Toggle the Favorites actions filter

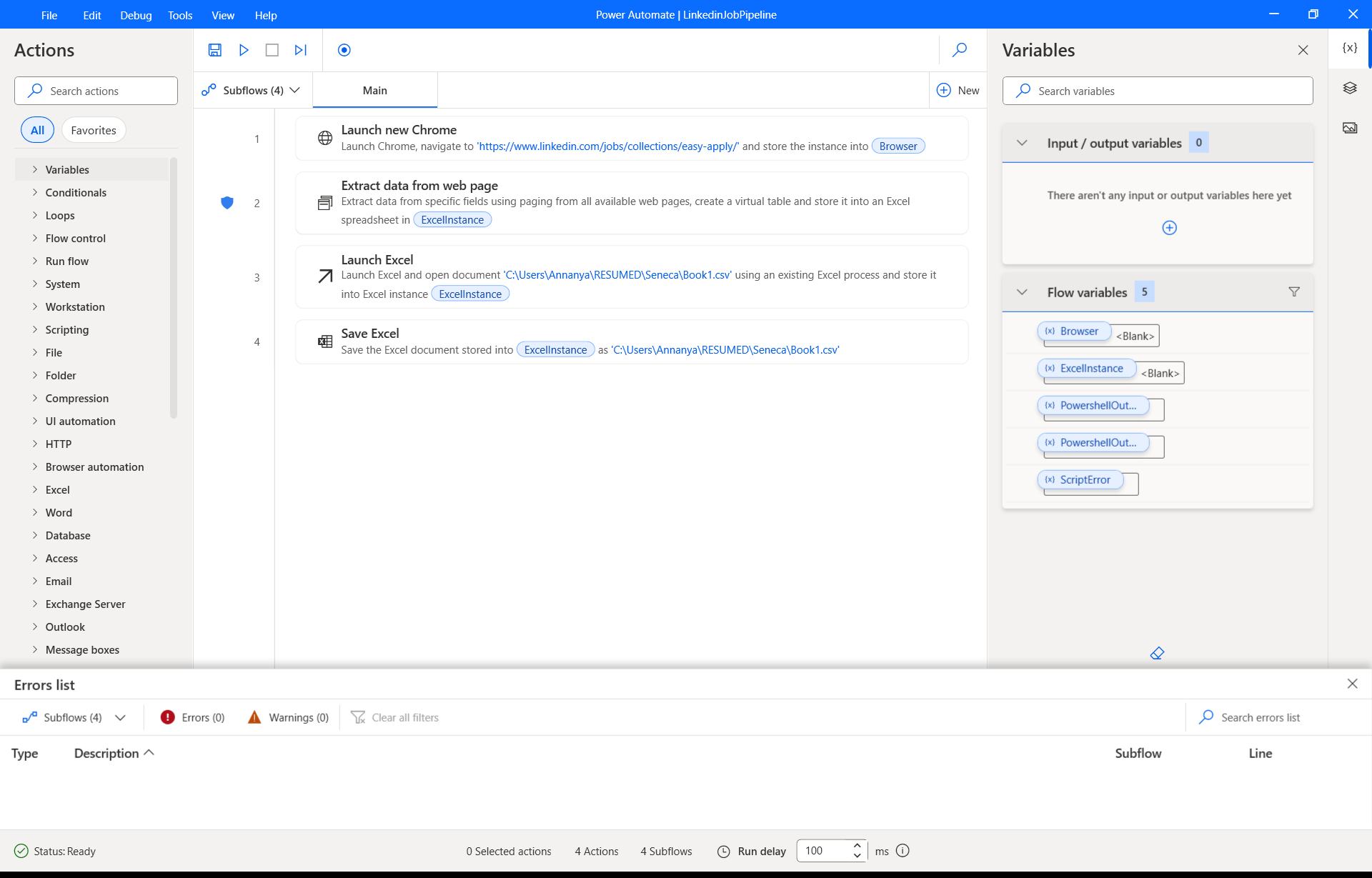94,130
